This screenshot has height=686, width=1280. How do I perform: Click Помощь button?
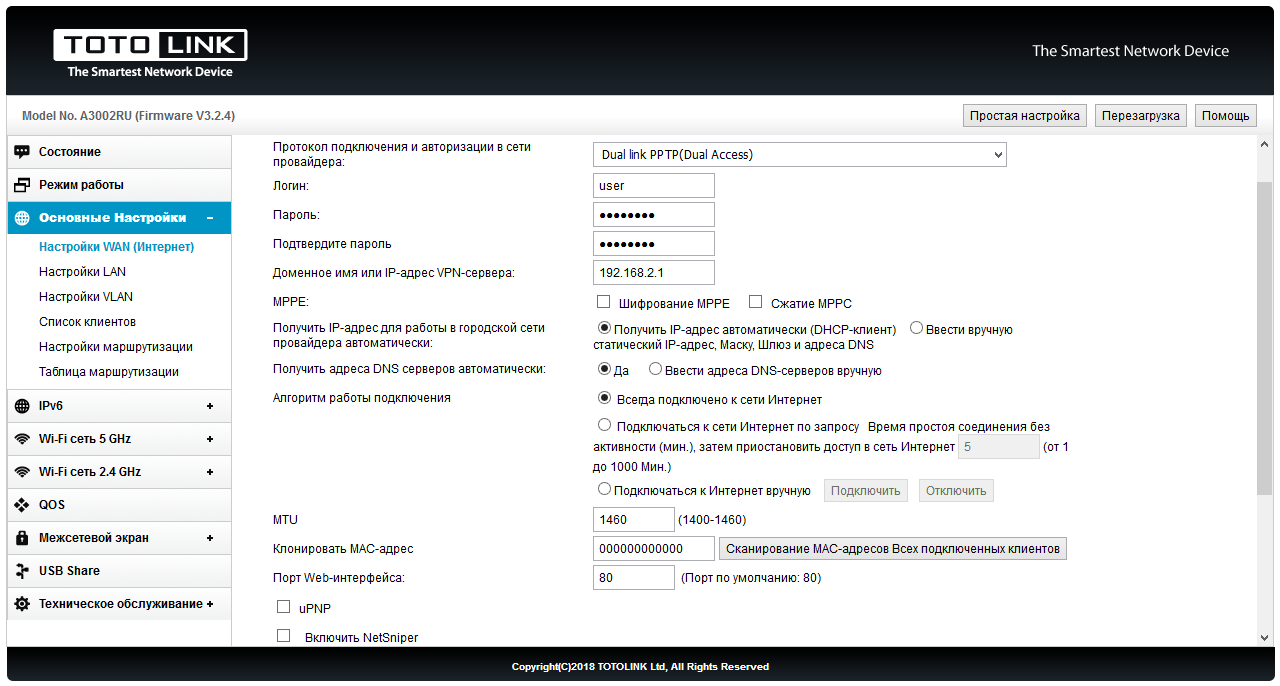coord(1226,116)
